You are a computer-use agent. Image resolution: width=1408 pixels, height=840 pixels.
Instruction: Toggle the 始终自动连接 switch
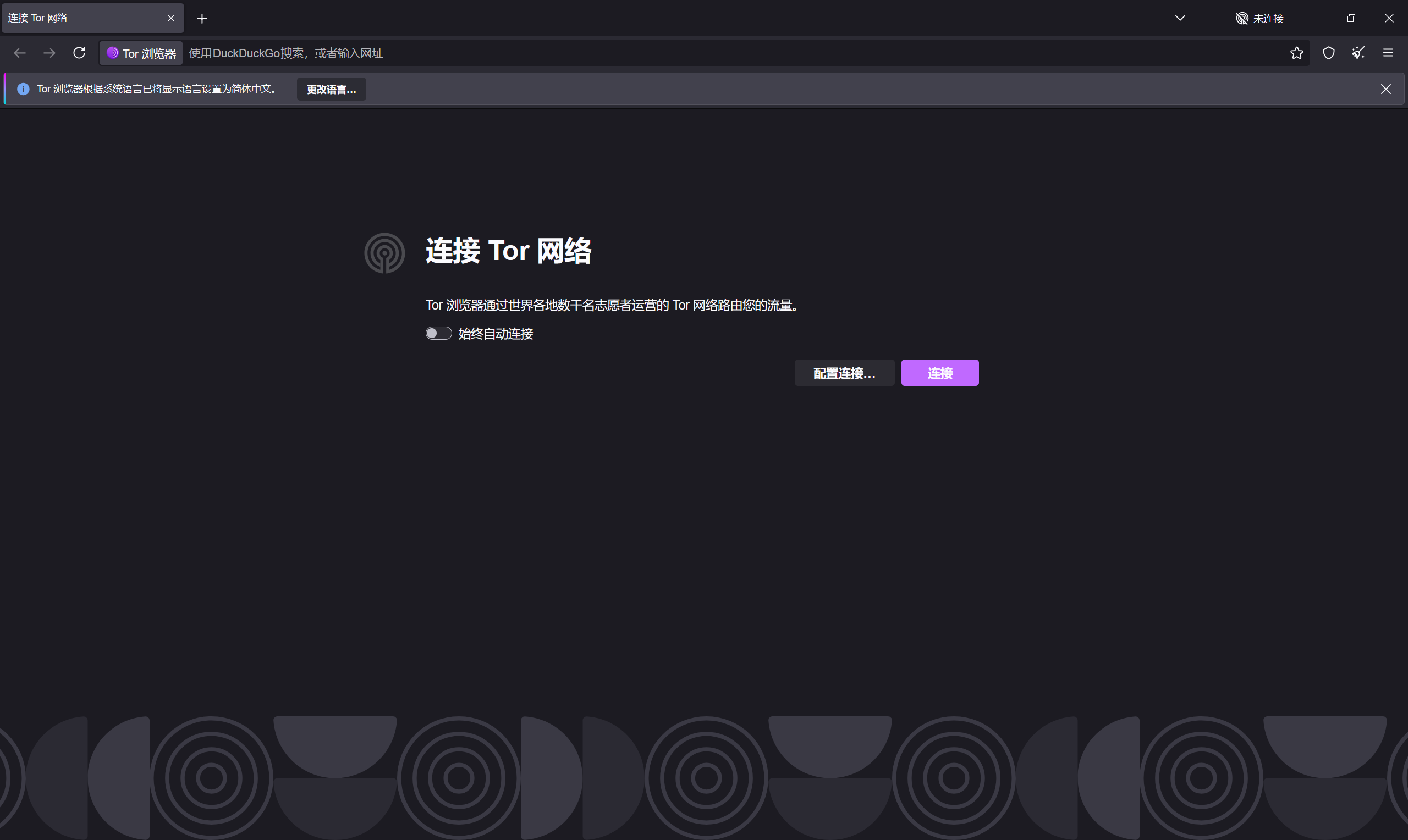pos(439,333)
